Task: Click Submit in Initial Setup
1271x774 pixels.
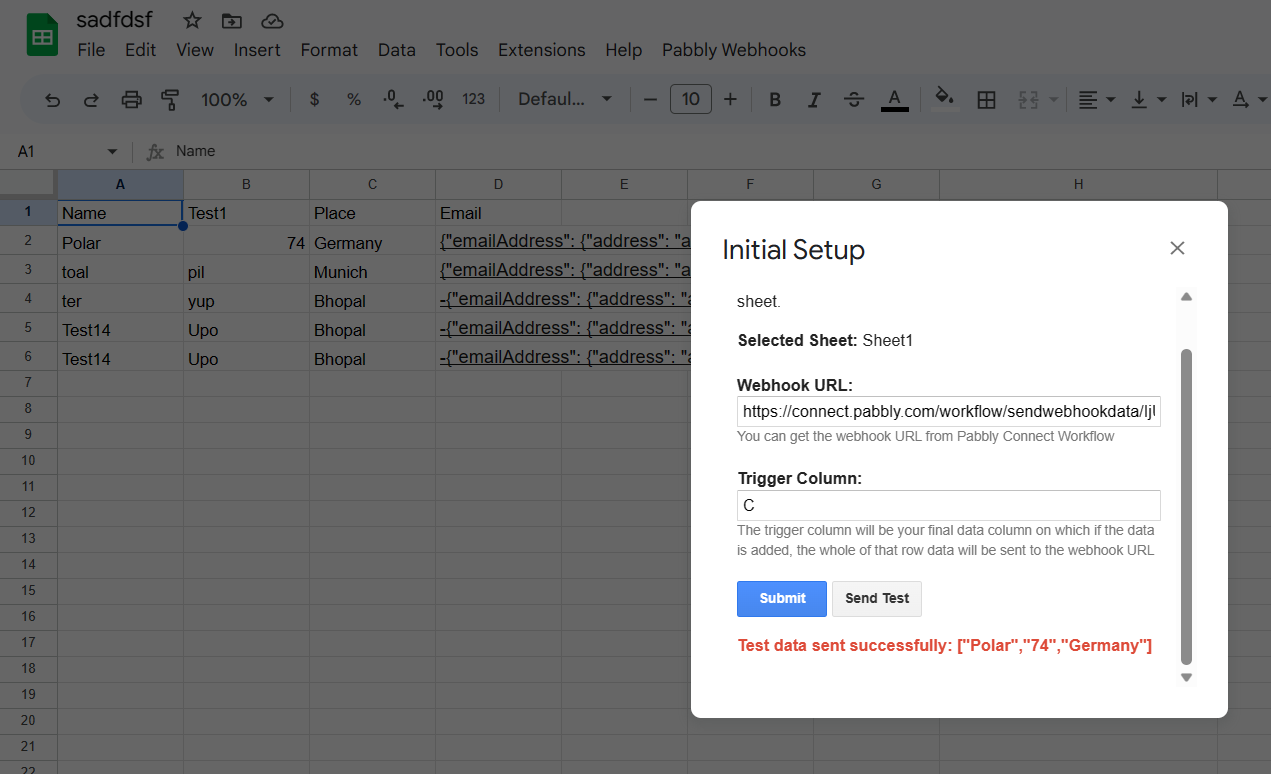Action: point(782,598)
